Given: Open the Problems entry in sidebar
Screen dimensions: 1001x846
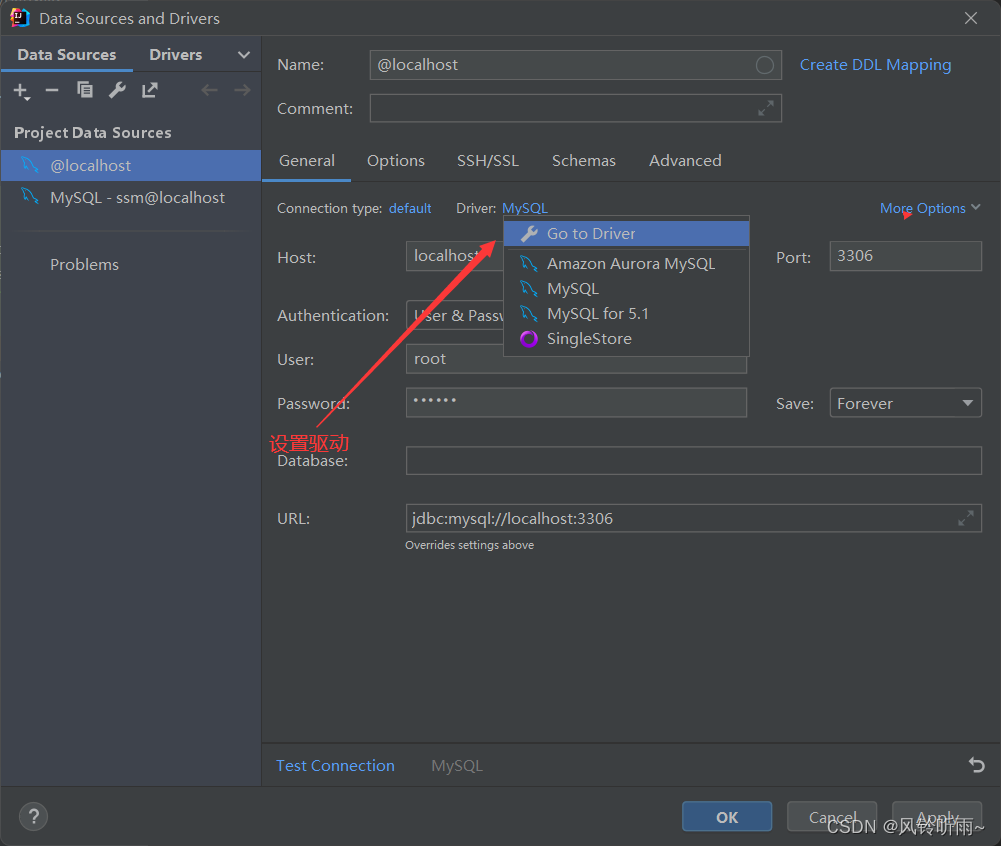Looking at the screenshot, I should point(84,264).
